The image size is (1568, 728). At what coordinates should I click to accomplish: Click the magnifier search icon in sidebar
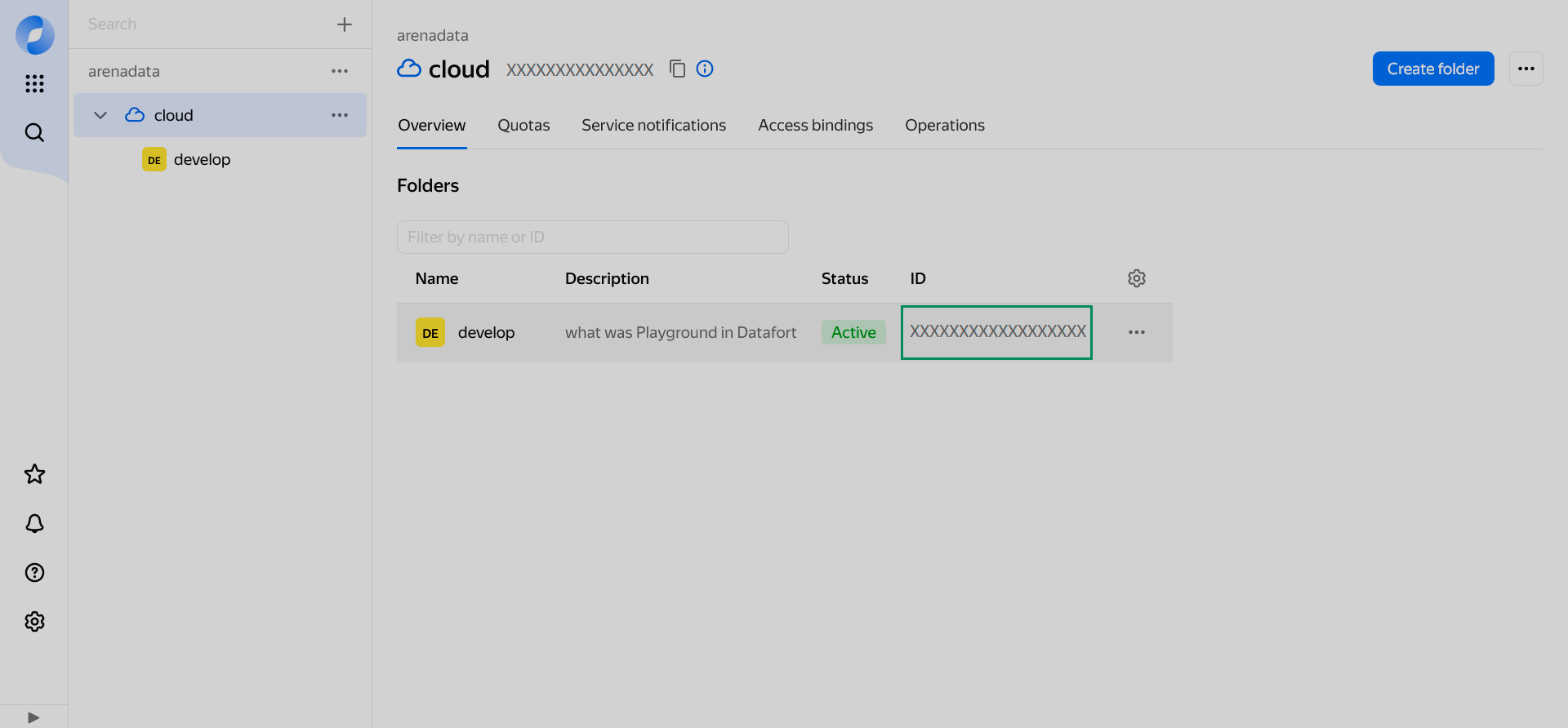tap(34, 132)
